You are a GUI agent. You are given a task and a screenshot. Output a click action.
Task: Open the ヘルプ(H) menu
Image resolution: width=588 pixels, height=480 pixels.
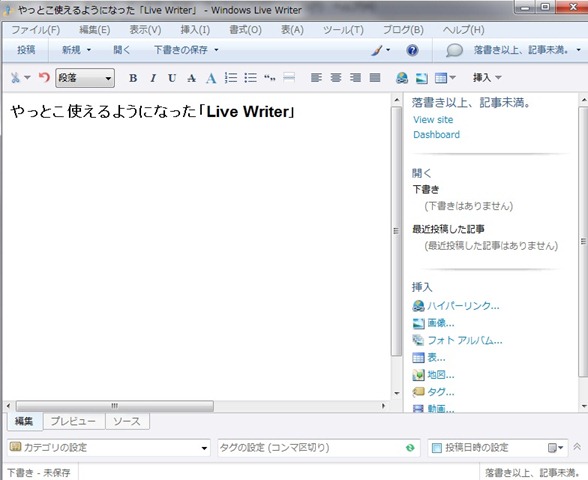pos(464,30)
